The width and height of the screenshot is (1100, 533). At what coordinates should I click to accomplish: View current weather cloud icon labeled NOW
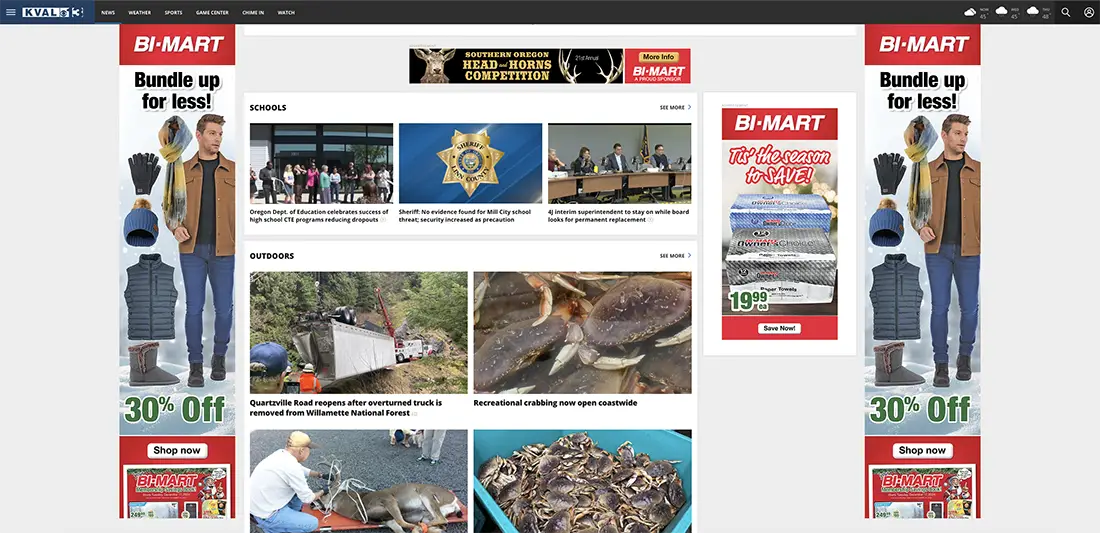[971, 12]
